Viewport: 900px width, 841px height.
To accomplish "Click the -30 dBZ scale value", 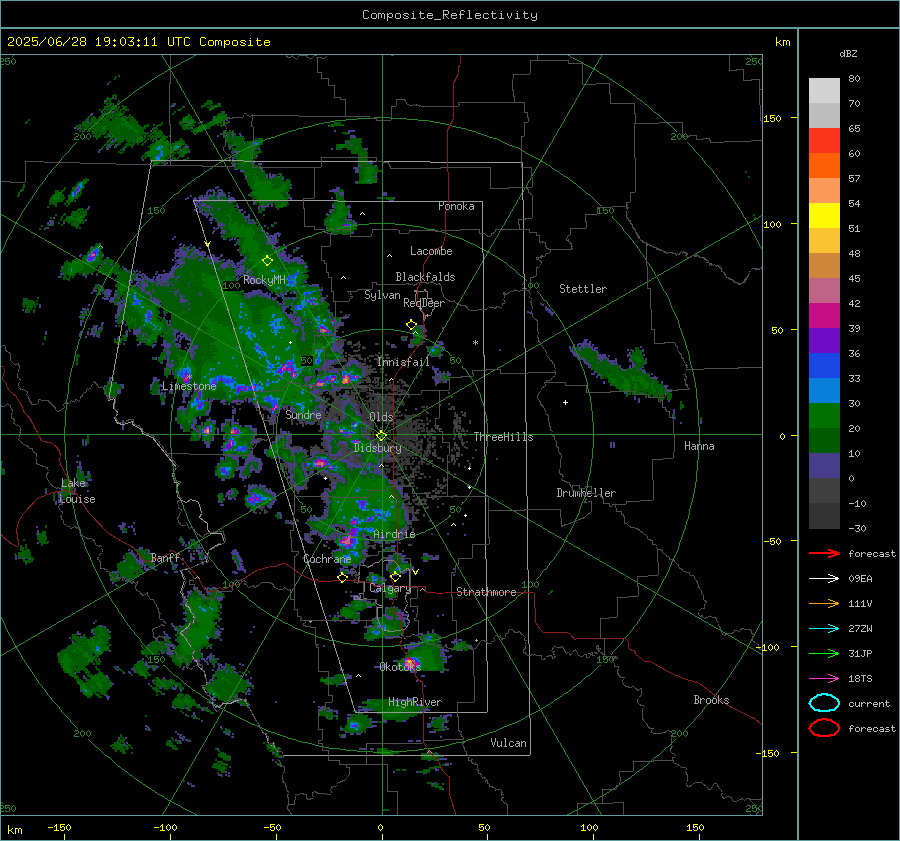I will pos(857,528).
